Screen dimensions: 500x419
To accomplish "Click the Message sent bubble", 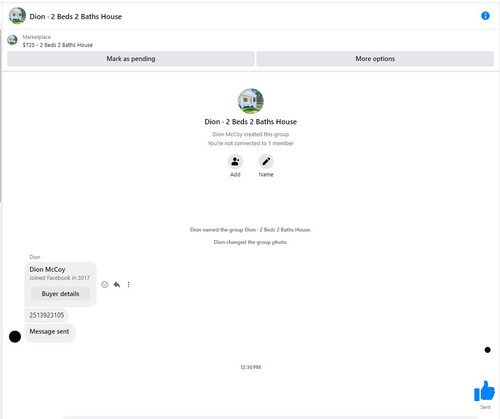I will [x=49, y=332].
